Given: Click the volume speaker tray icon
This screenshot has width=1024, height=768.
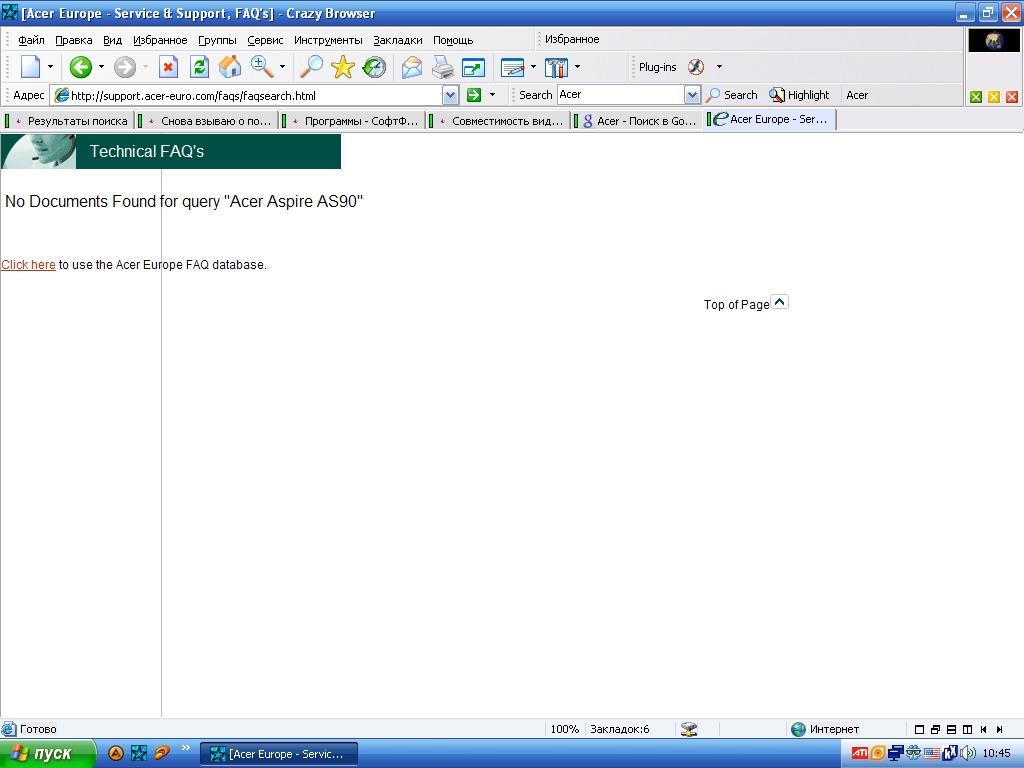Looking at the screenshot, I should click(x=967, y=753).
